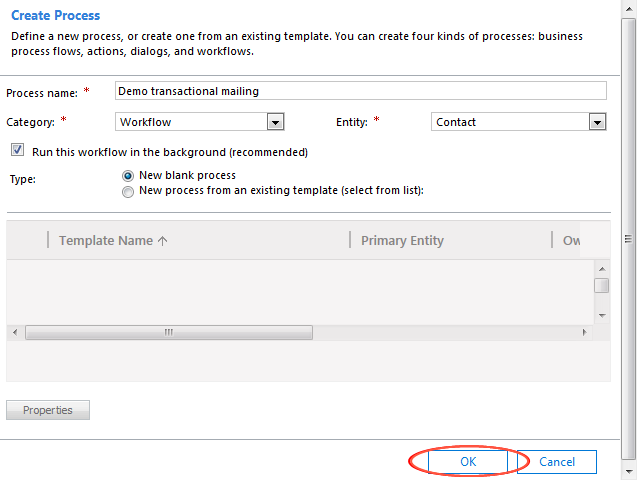Screen dimensions: 637x480
Task: Click the horizontal scrollbar thumb in template list
Action: [x=168, y=332]
